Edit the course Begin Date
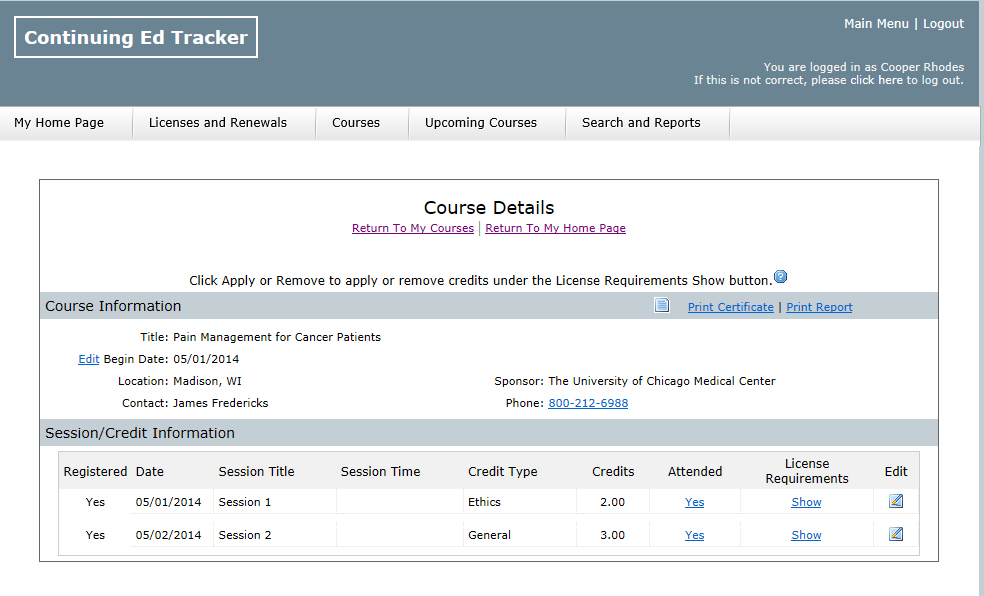The height and width of the screenshot is (596, 984). [89, 359]
